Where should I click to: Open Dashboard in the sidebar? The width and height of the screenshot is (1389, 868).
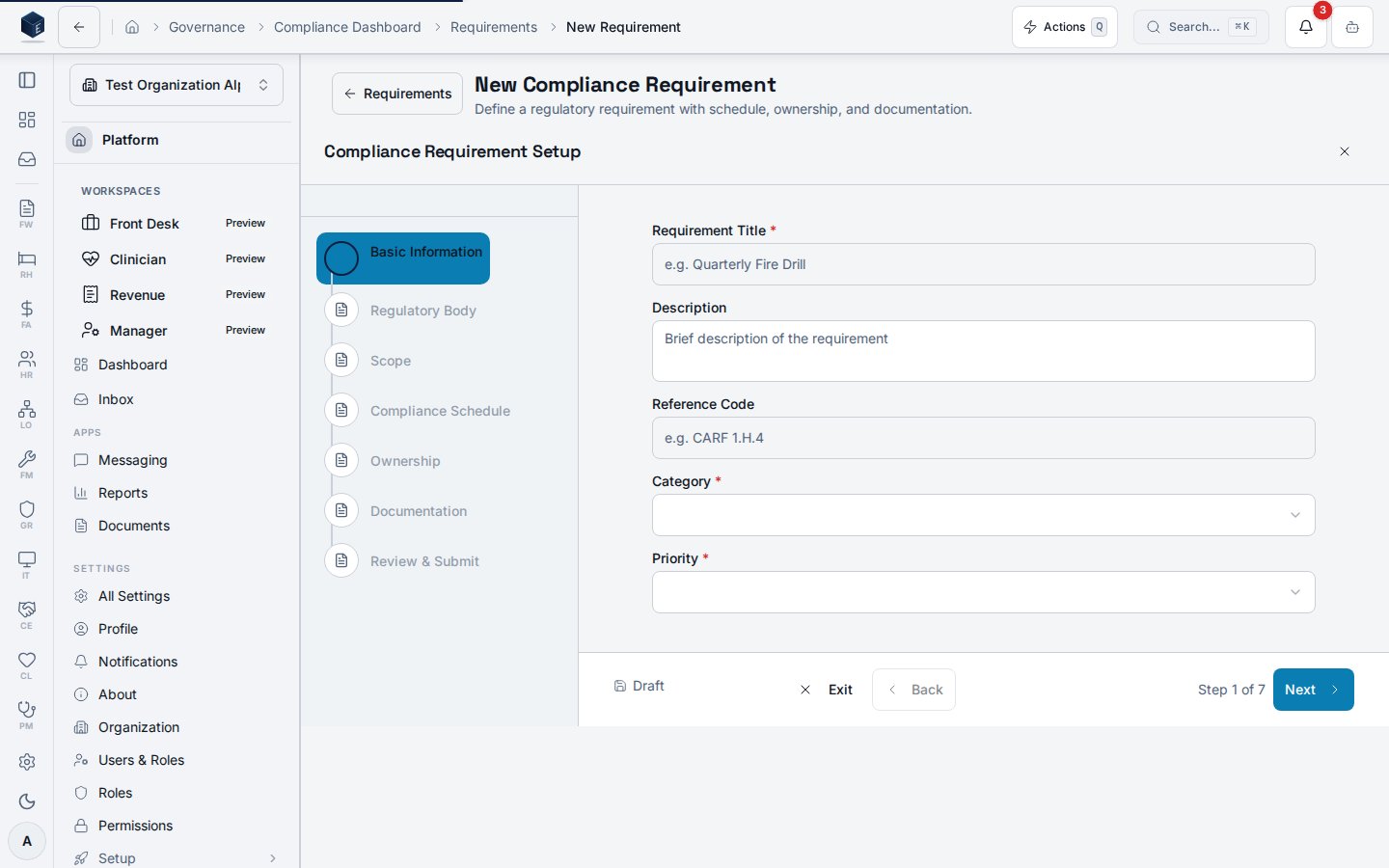177,365
